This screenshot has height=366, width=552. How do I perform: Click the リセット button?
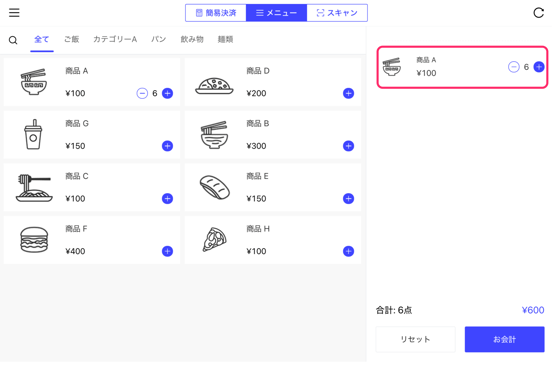pos(415,339)
